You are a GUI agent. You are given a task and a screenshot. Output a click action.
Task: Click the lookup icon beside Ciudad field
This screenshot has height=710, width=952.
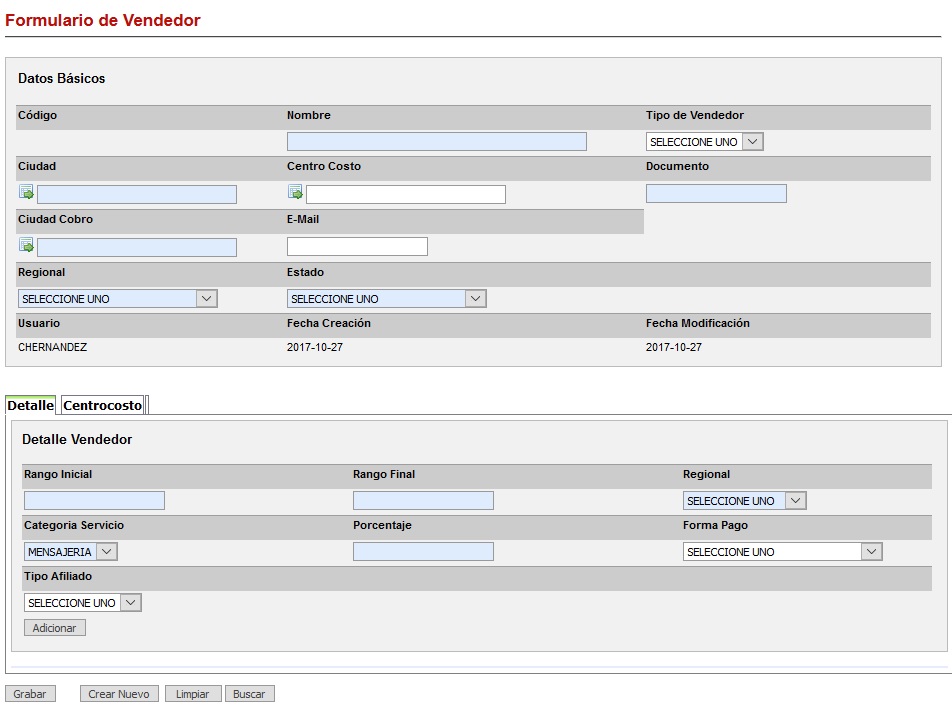tap(26, 193)
